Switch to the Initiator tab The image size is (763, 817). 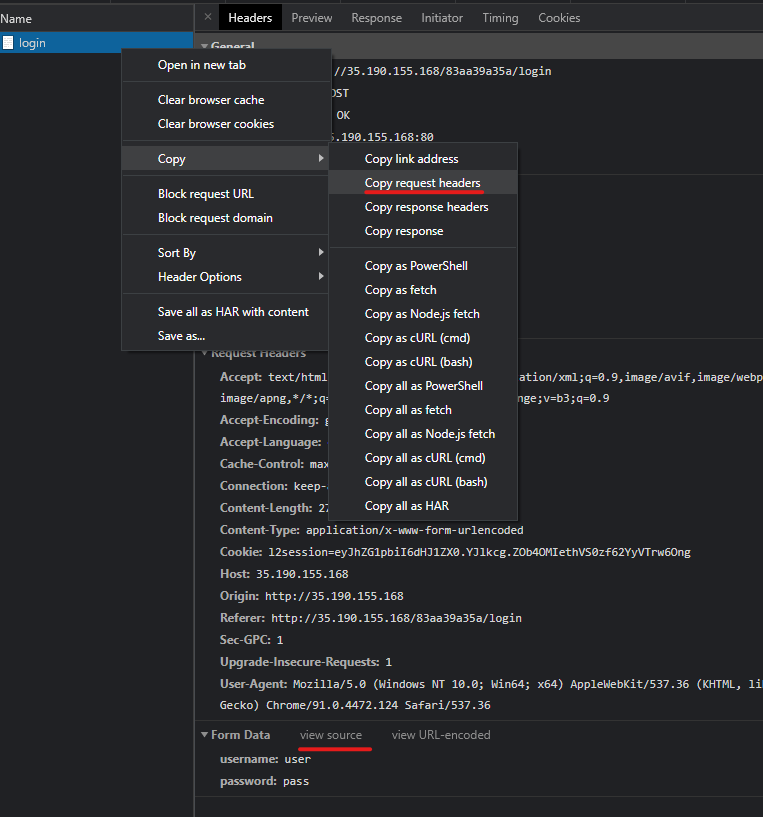441,18
